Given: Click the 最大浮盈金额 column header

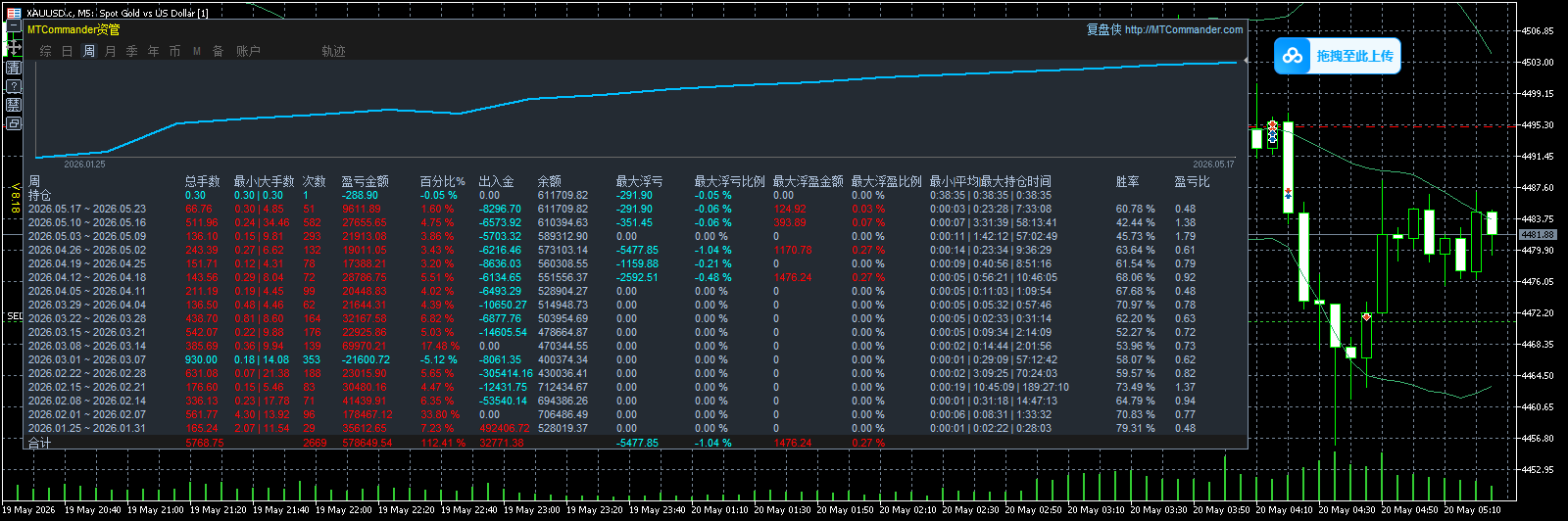Looking at the screenshot, I should [808, 181].
